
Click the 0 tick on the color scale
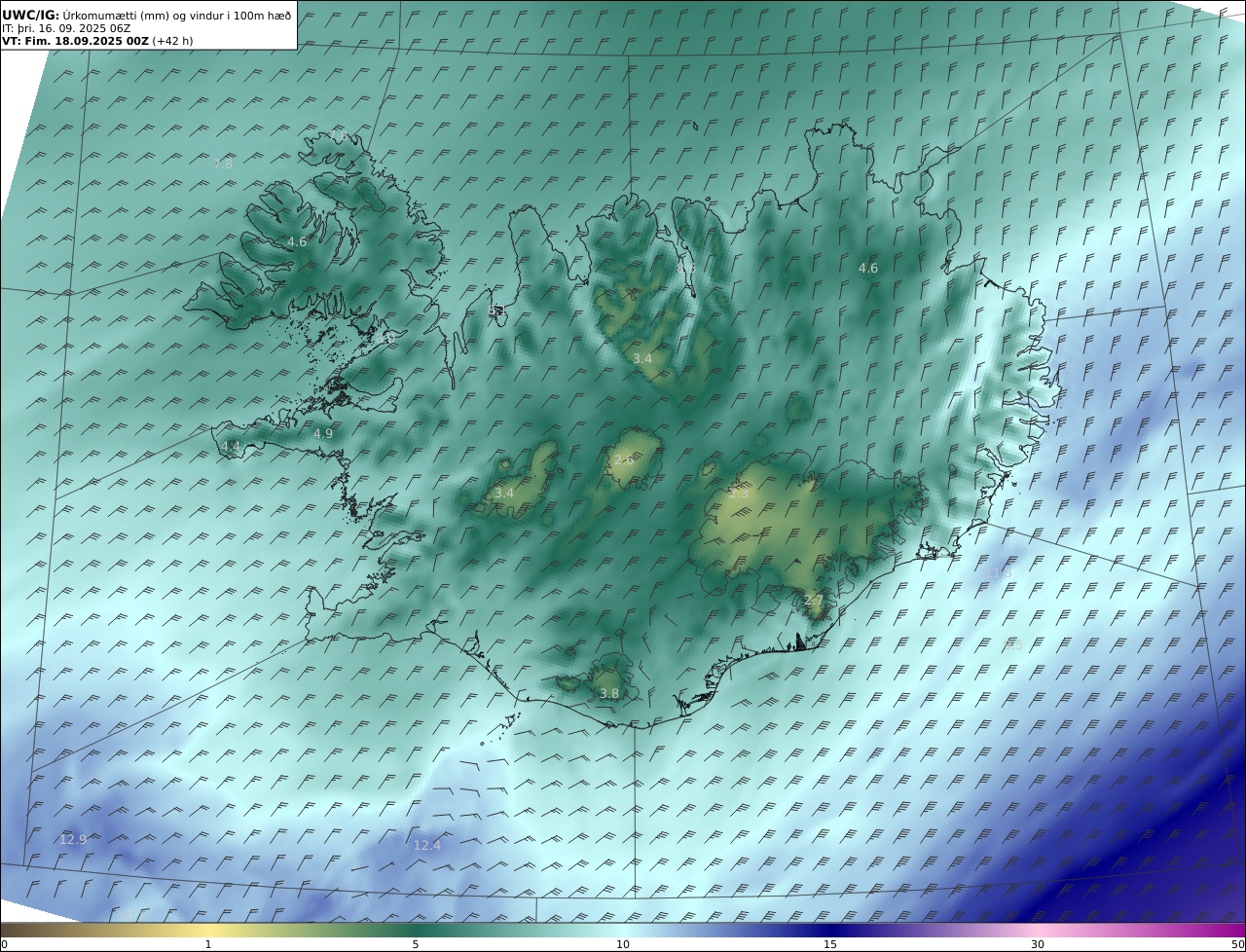[x=5, y=944]
